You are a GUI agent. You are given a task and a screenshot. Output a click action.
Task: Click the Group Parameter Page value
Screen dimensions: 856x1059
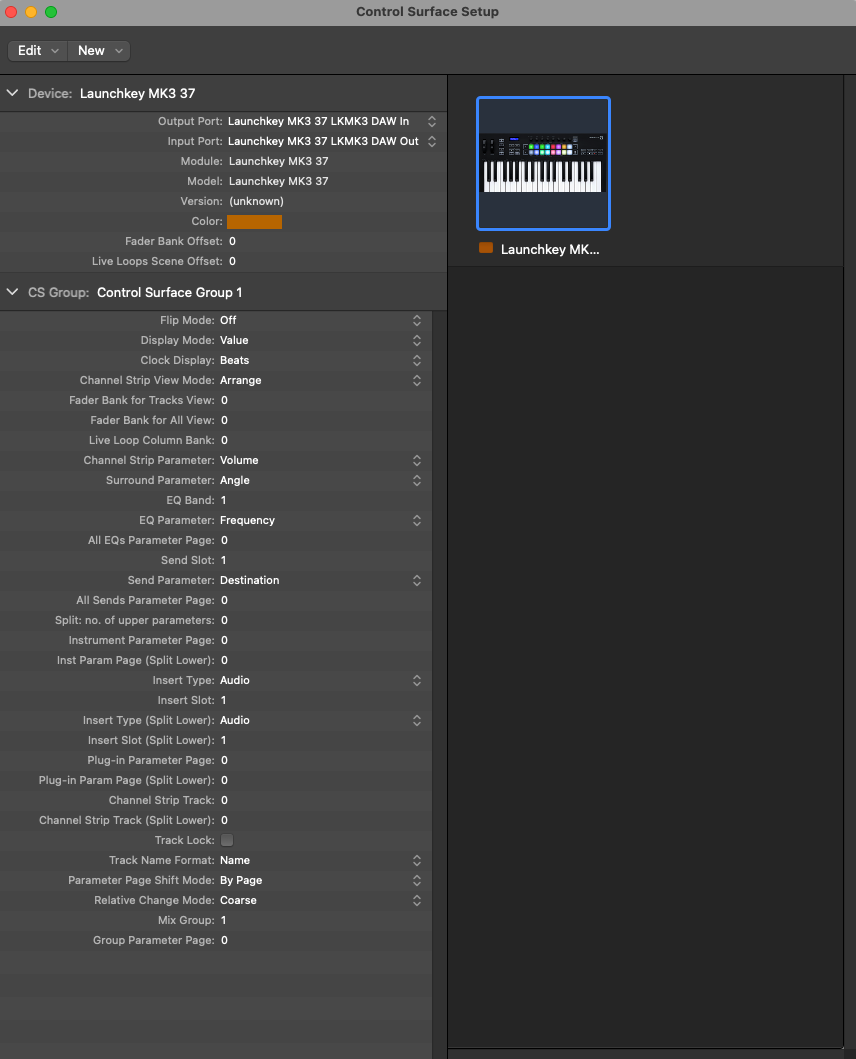click(x=224, y=940)
